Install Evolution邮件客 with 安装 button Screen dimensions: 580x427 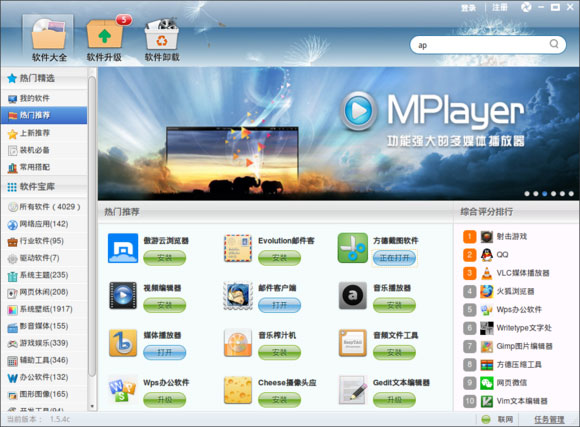point(280,258)
